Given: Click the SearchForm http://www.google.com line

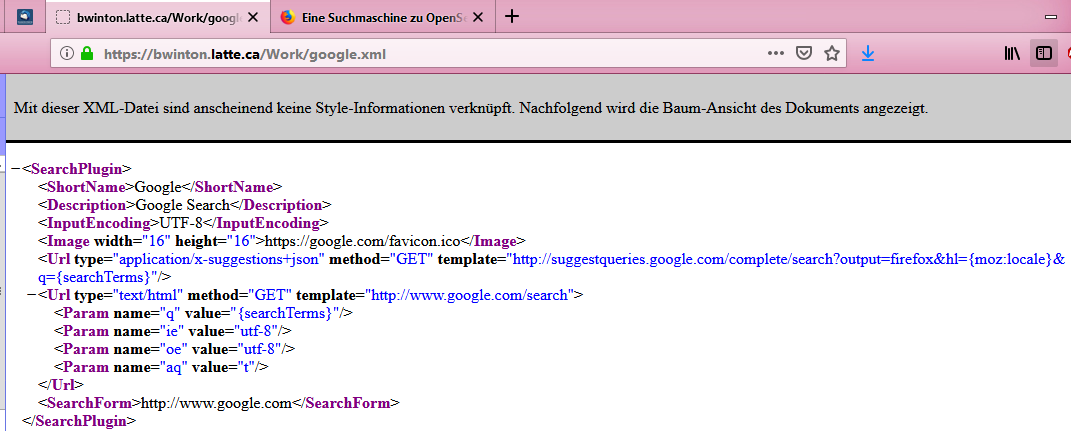Looking at the screenshot, I should 219,403.
